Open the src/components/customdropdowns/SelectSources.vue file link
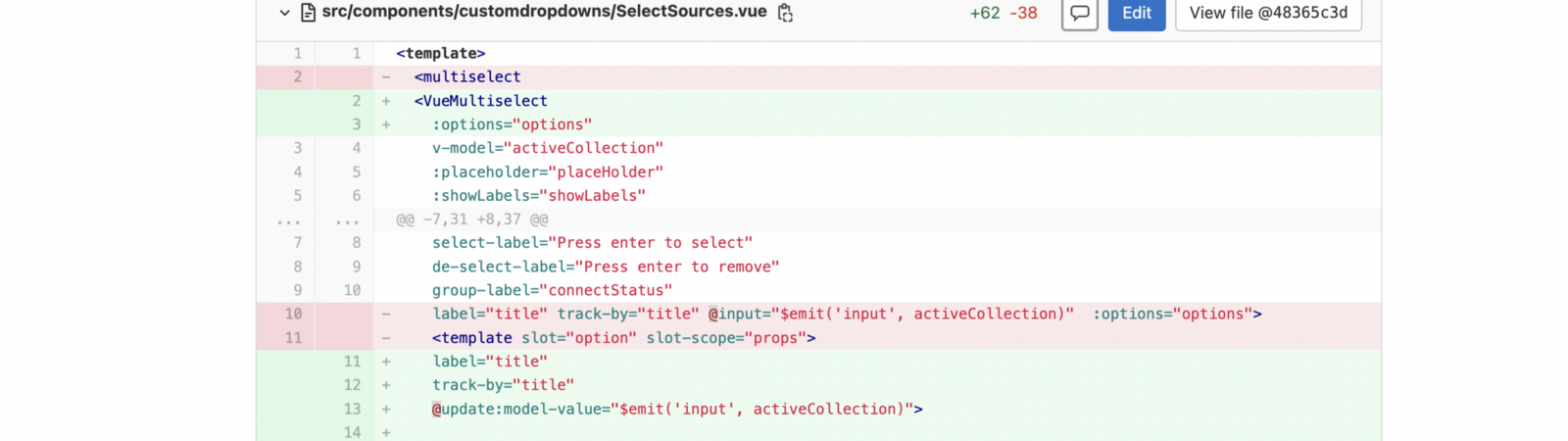 pyautogui.click(x=544, y=12)
